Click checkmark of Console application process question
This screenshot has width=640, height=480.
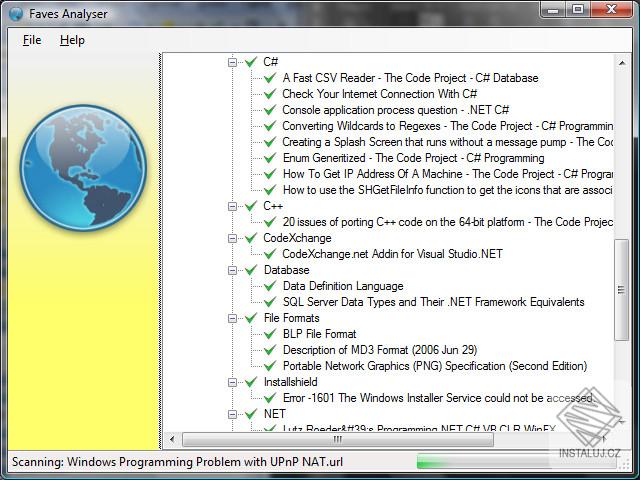pos(270,110)
